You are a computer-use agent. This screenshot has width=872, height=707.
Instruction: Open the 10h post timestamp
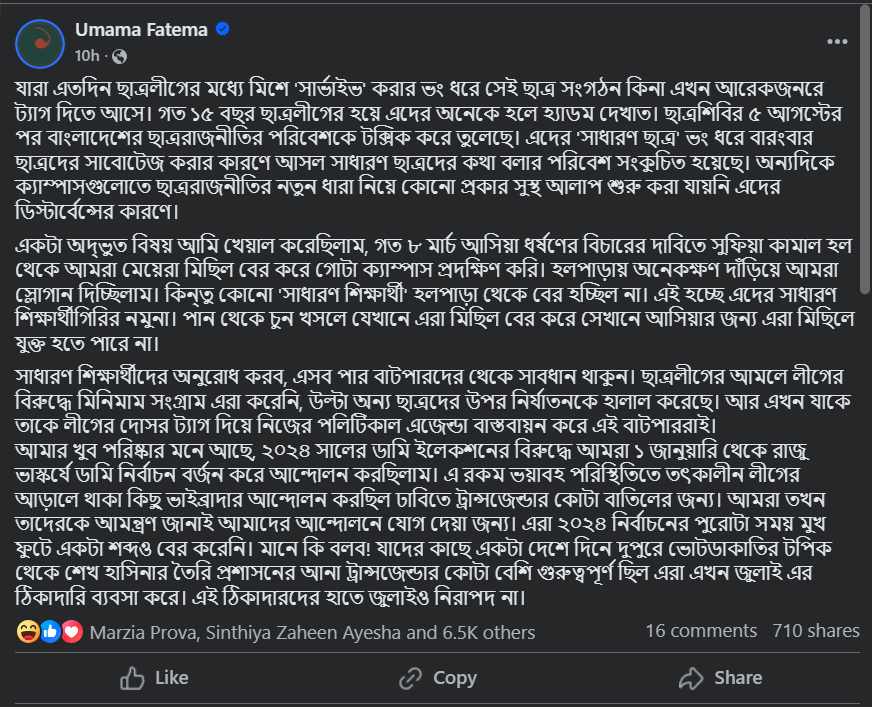pos(87,54)
